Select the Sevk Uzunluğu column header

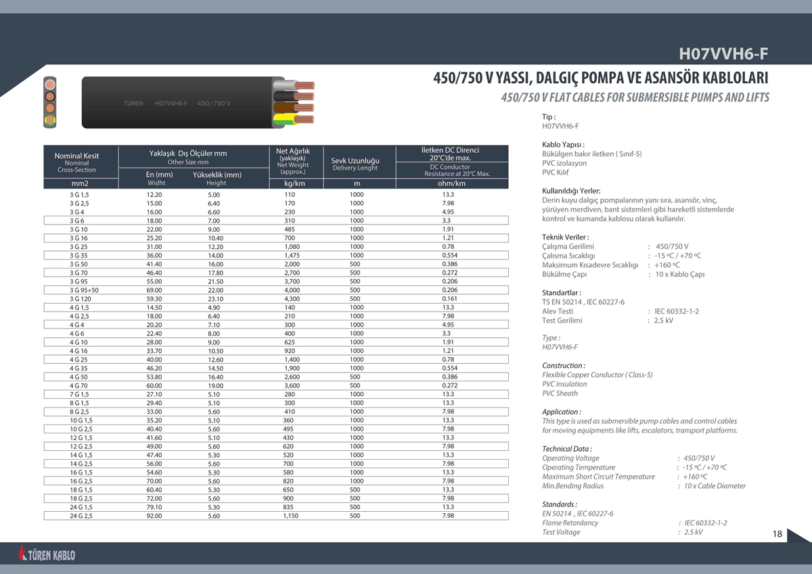pyautogui.click(x=356, y=163)
